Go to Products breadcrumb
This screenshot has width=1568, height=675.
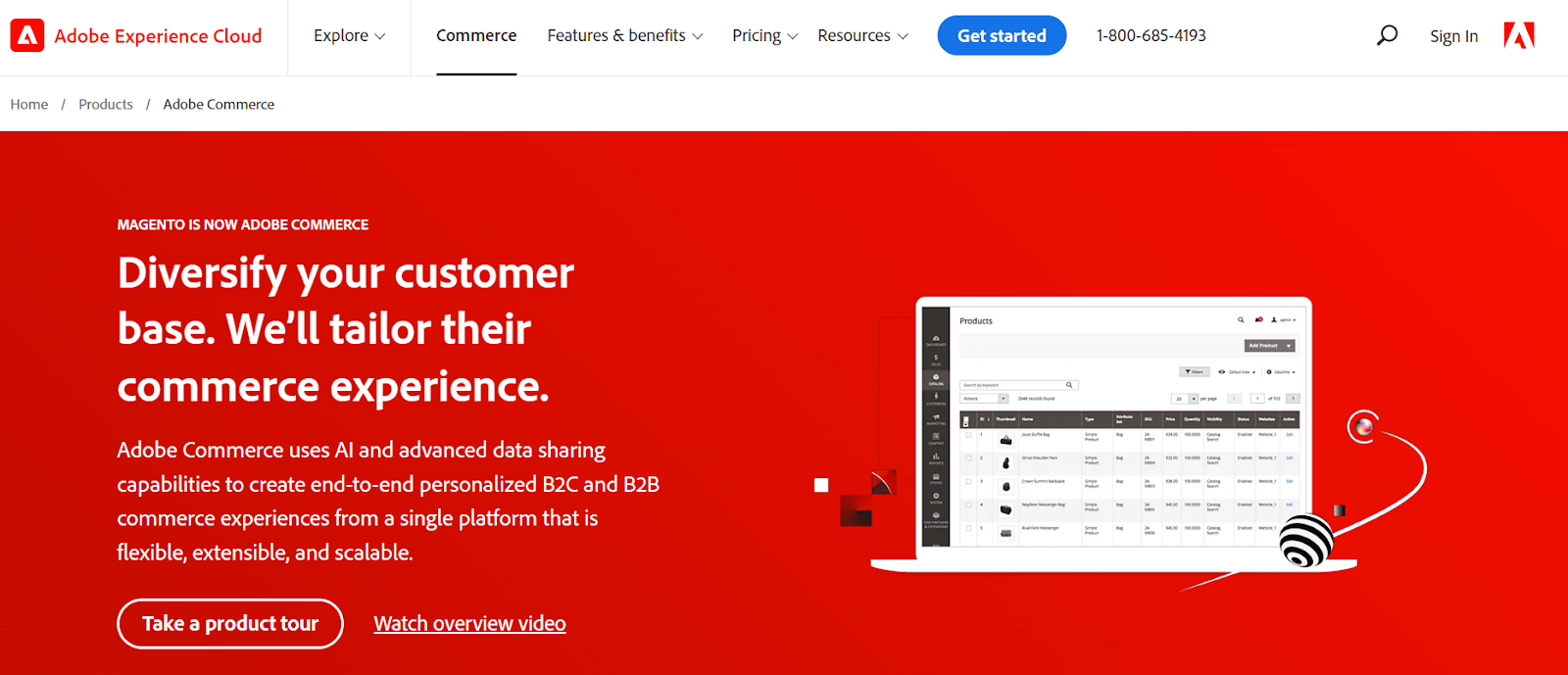106,105
